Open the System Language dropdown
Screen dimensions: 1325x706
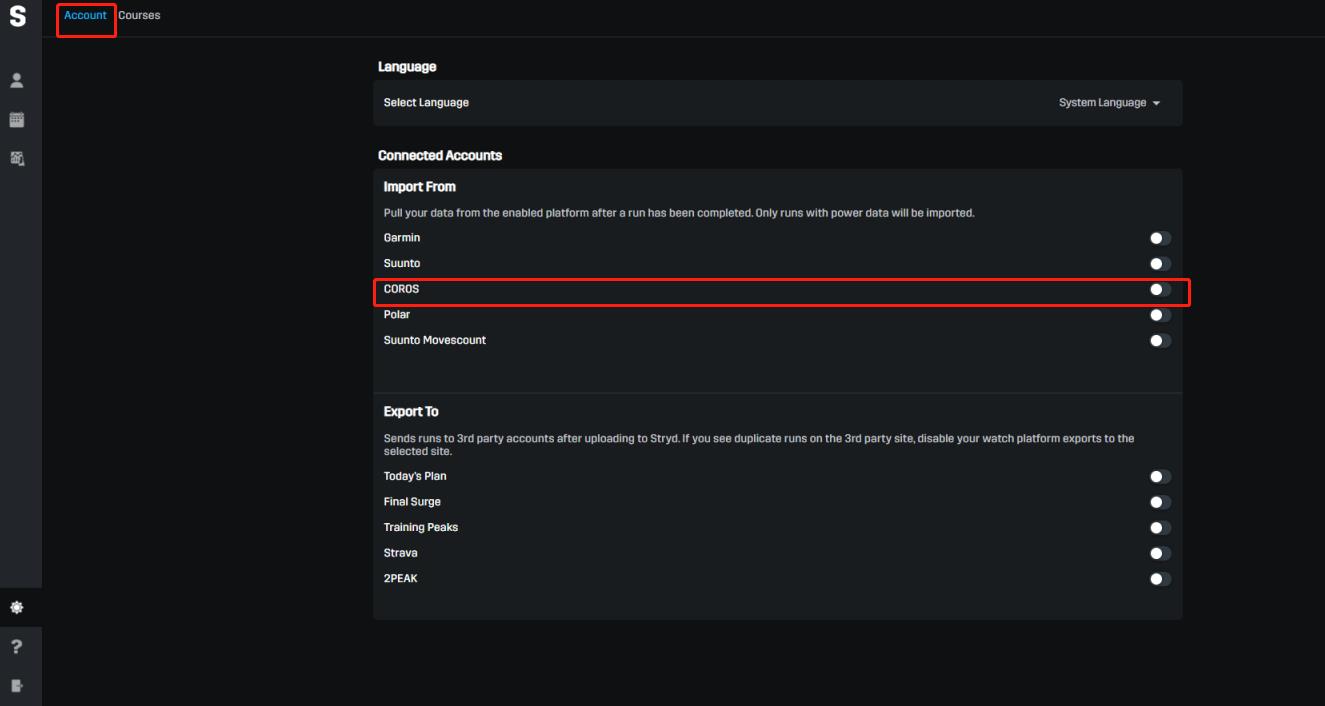pos(1109,103)
